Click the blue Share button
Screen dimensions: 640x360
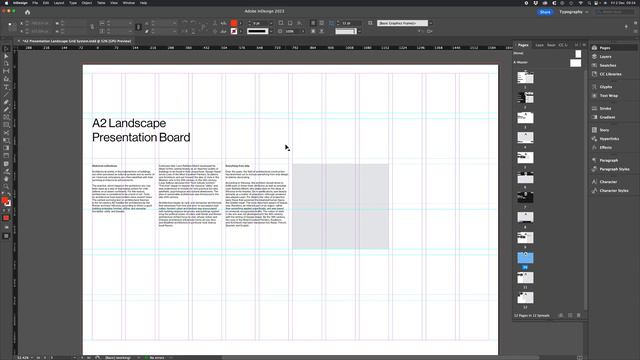(545, 12)
